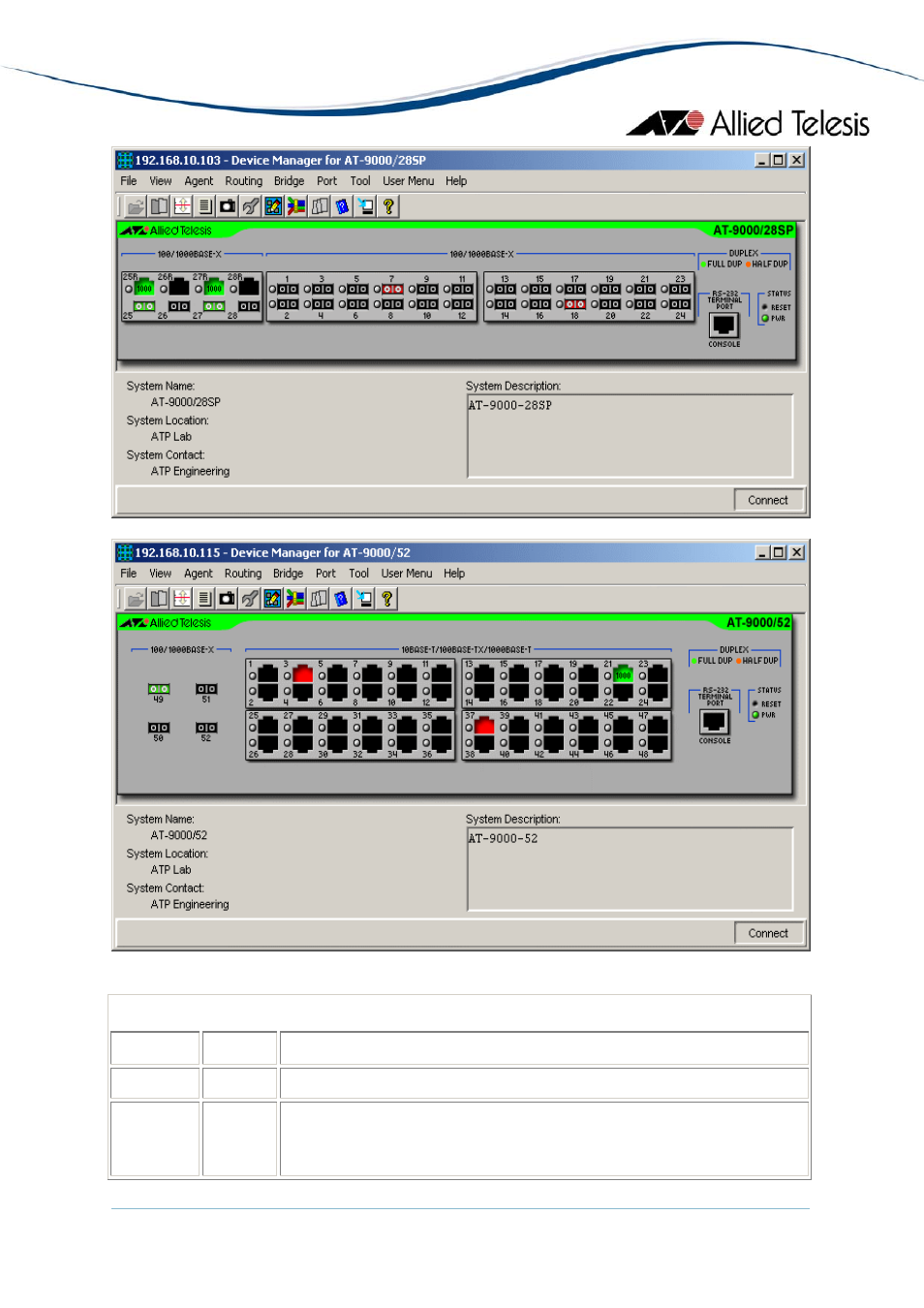This screenshot has height=1308, width=924.
Task: Click the colored flags icon in AT-9000/52 toolbar
Action: (x=295, y=599)
